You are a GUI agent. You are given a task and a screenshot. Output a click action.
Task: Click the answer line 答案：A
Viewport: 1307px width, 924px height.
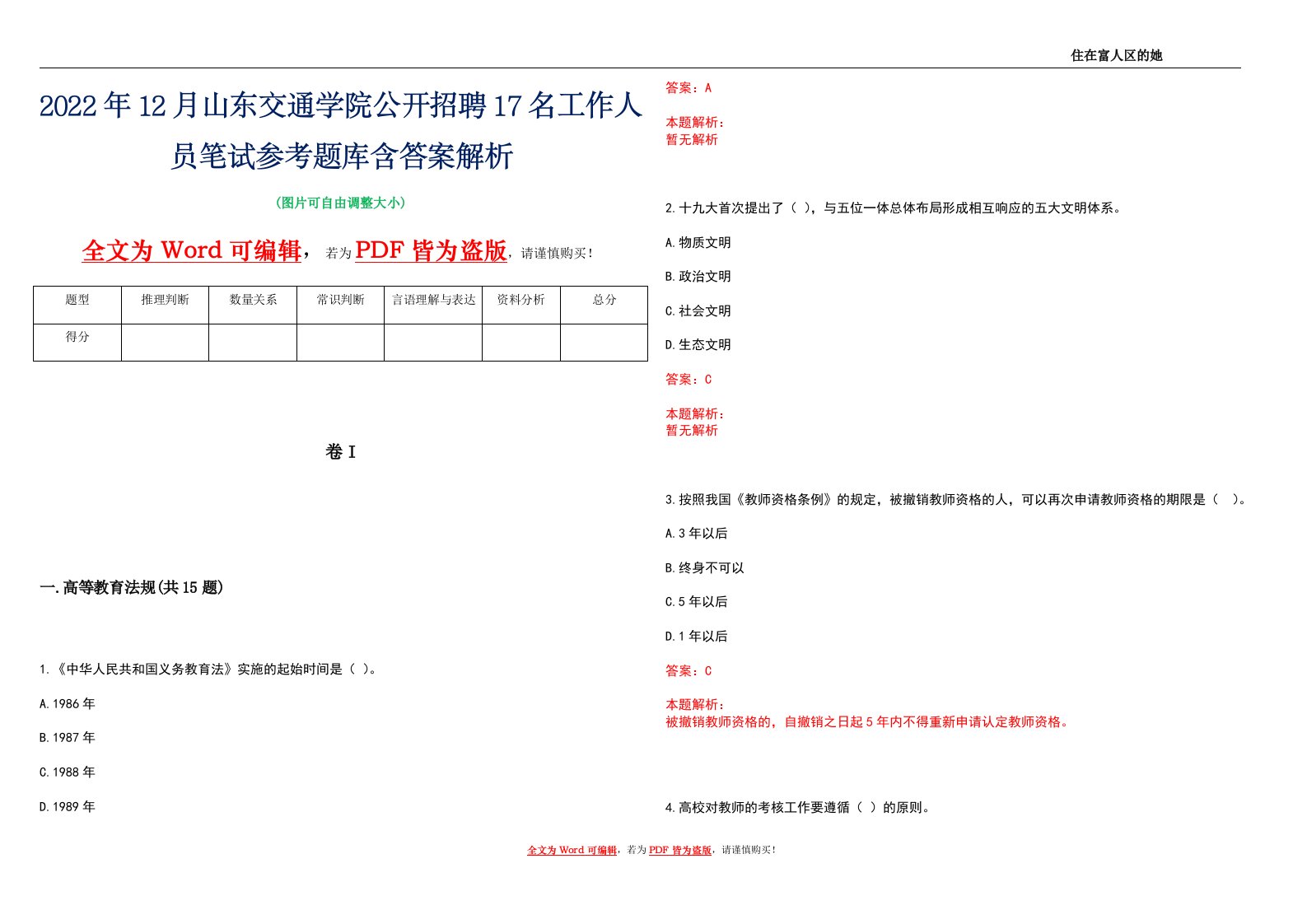click(x=689, y=88)
